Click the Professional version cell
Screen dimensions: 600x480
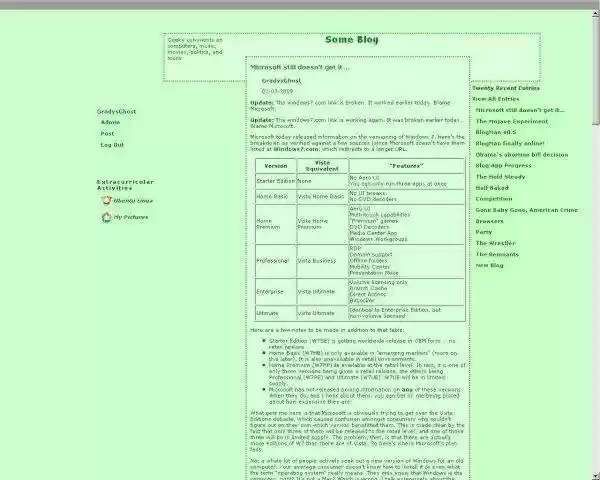(x=276, y=261)
